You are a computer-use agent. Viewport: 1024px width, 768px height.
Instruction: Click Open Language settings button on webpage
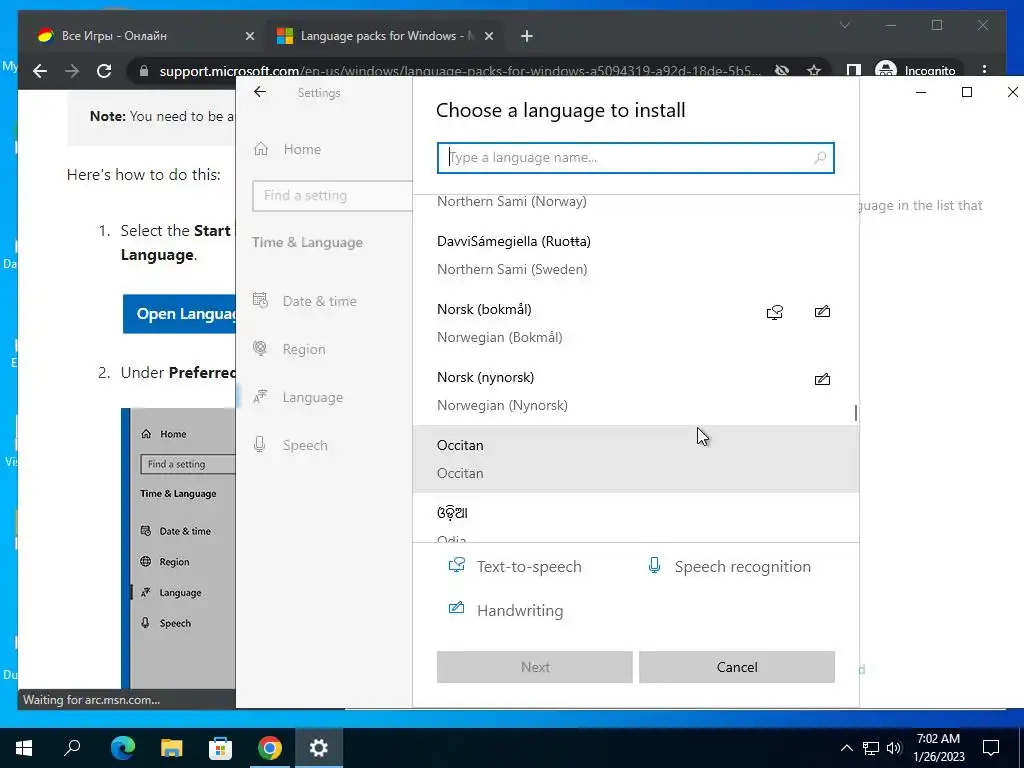pyautogui.click(x=180, y=313)
